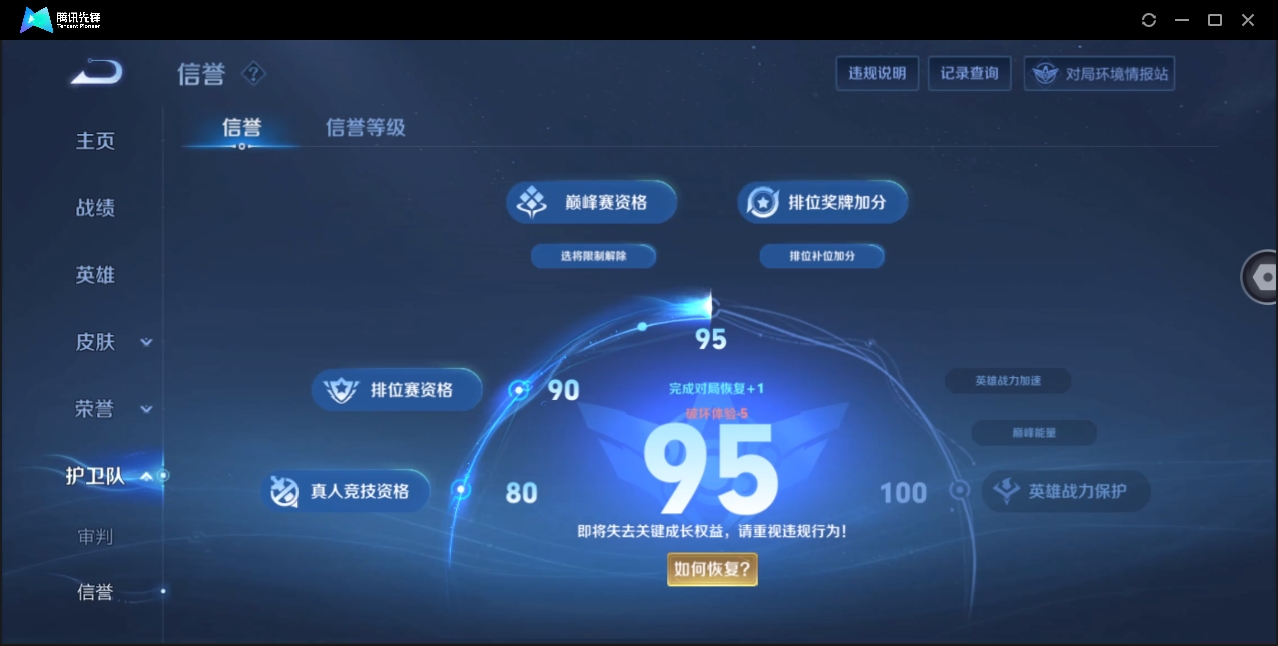This screenshot has height=646, width=1278.
Task: Click the 排位奖牌加分 star medal icon
Action: [x=763, y=203]
